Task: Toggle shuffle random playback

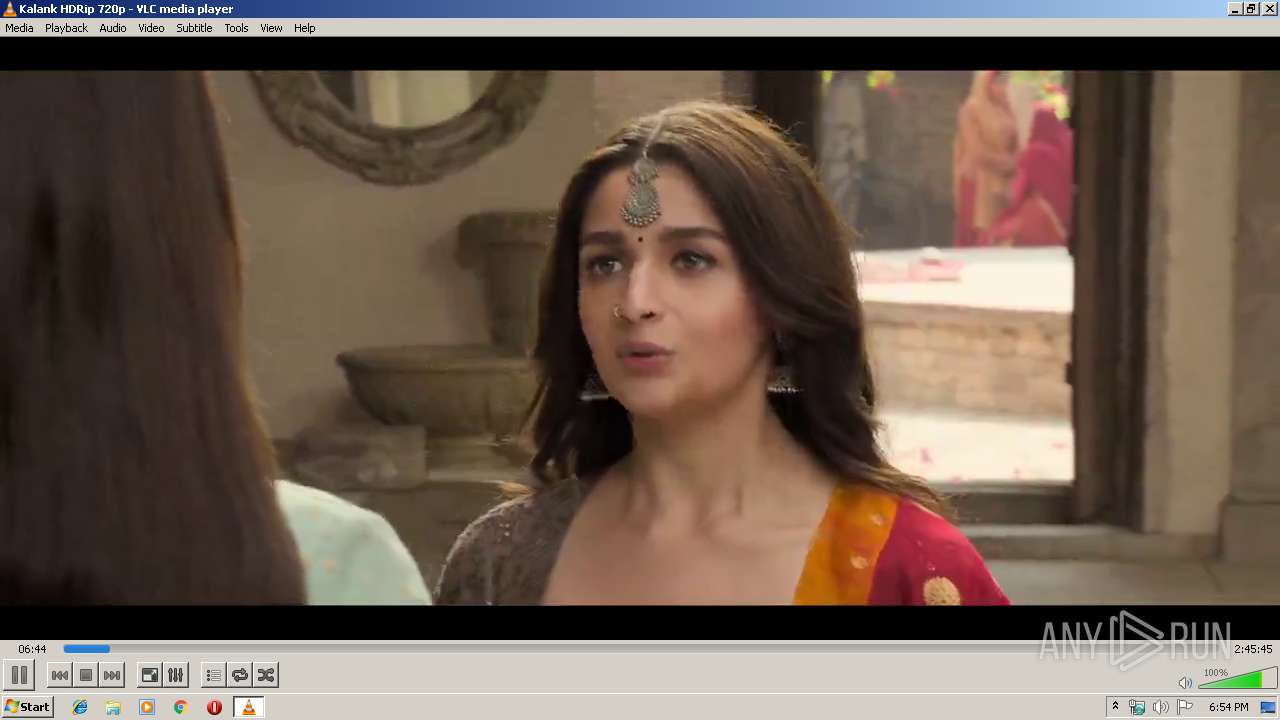Action: [265, 675]
